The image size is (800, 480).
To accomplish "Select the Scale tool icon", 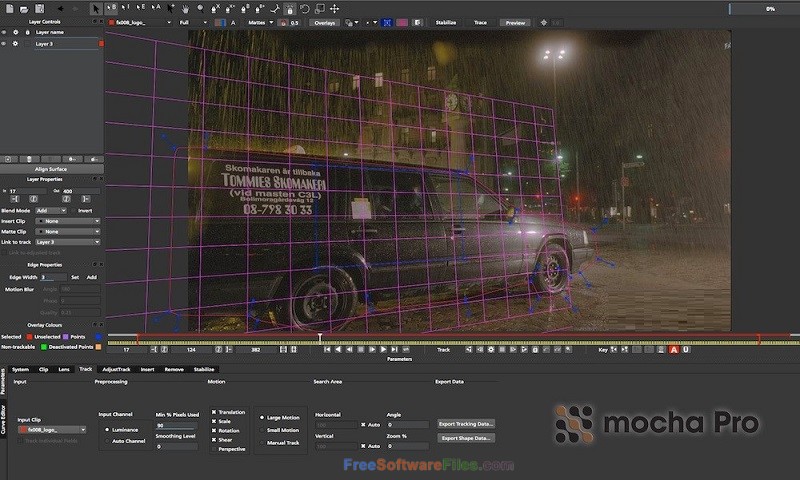I will (x=319, y=9).
